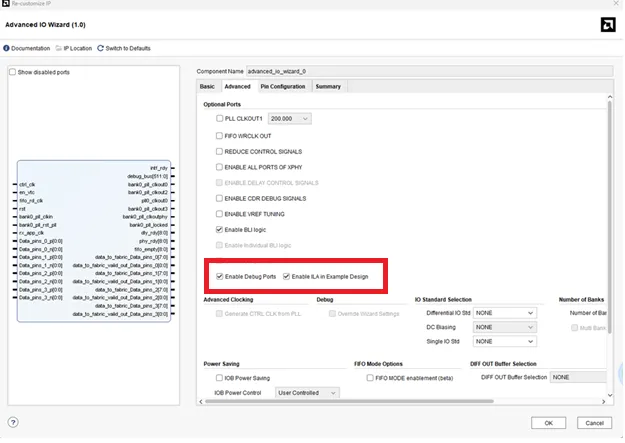Viewport: 625px width, 443px height.
Task: Open the IOB Power Control dropdown
Action: [306, 393]
